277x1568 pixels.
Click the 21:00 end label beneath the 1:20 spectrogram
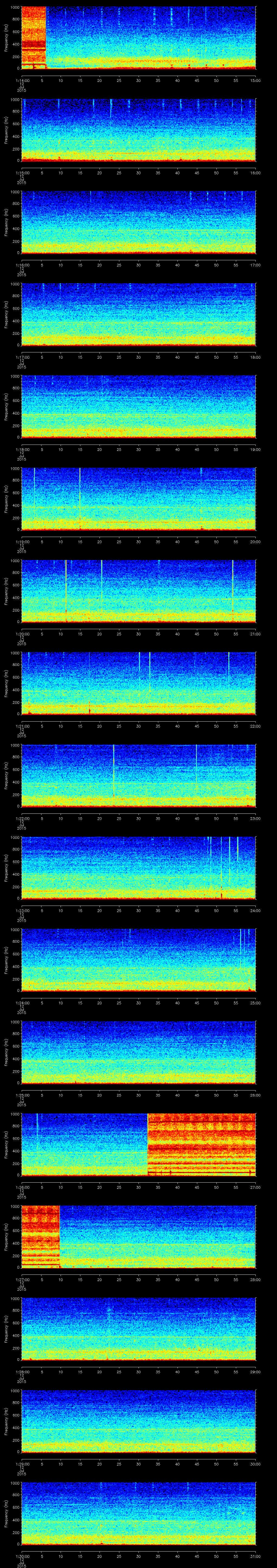coord(255,634)
